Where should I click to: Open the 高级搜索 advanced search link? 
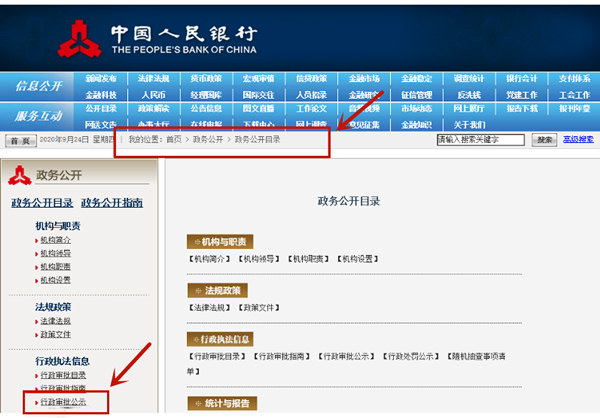coord(578,139)
